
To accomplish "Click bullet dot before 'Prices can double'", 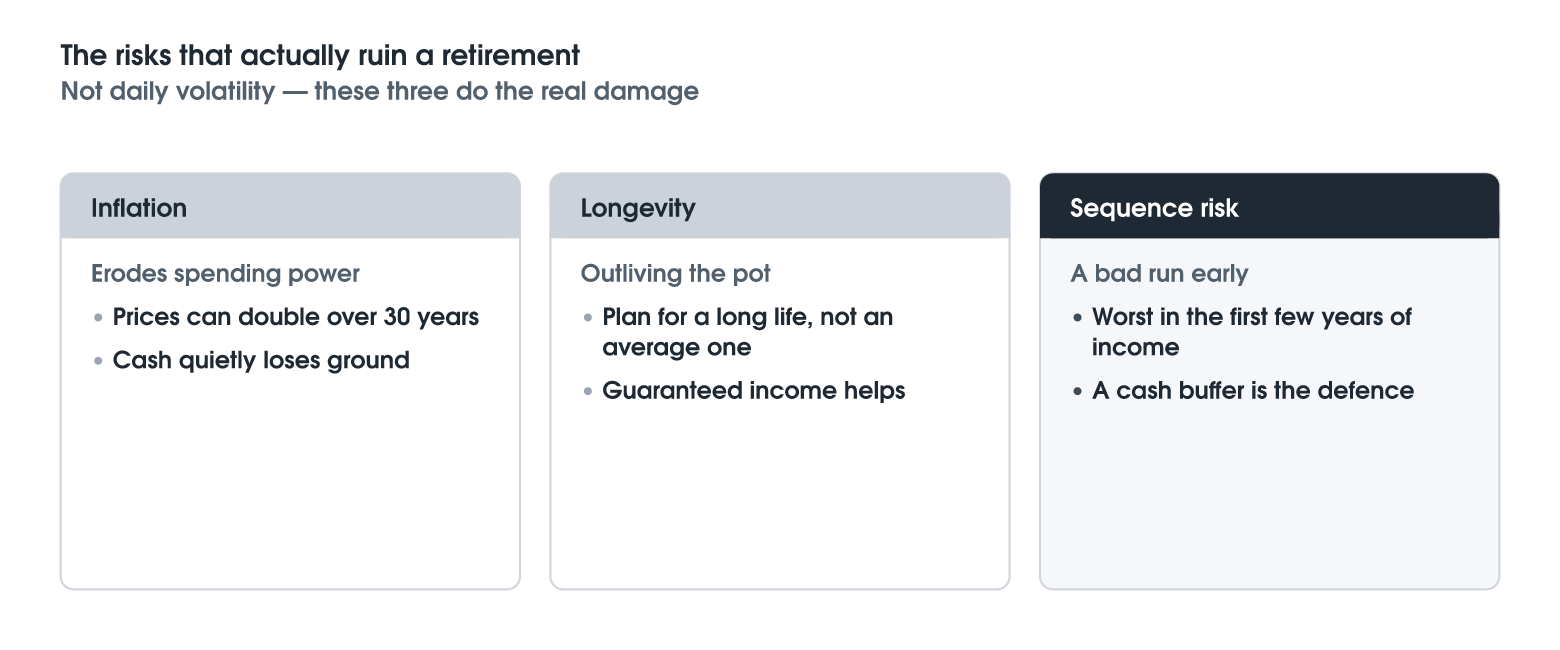I will coord(98,318).
